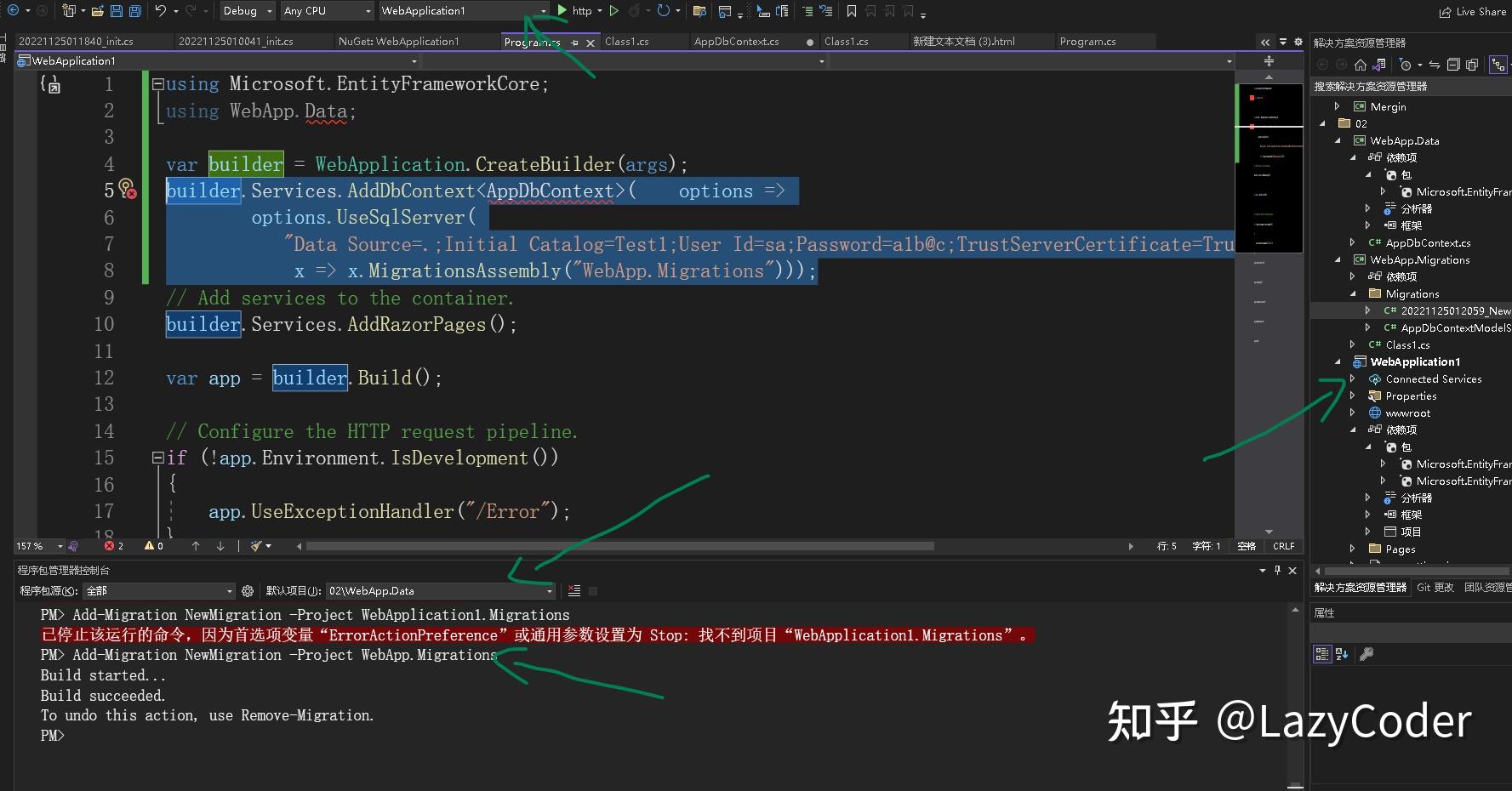
Task: Click the horizontal scrollbar of the code editor
Action: click(619, 546)
